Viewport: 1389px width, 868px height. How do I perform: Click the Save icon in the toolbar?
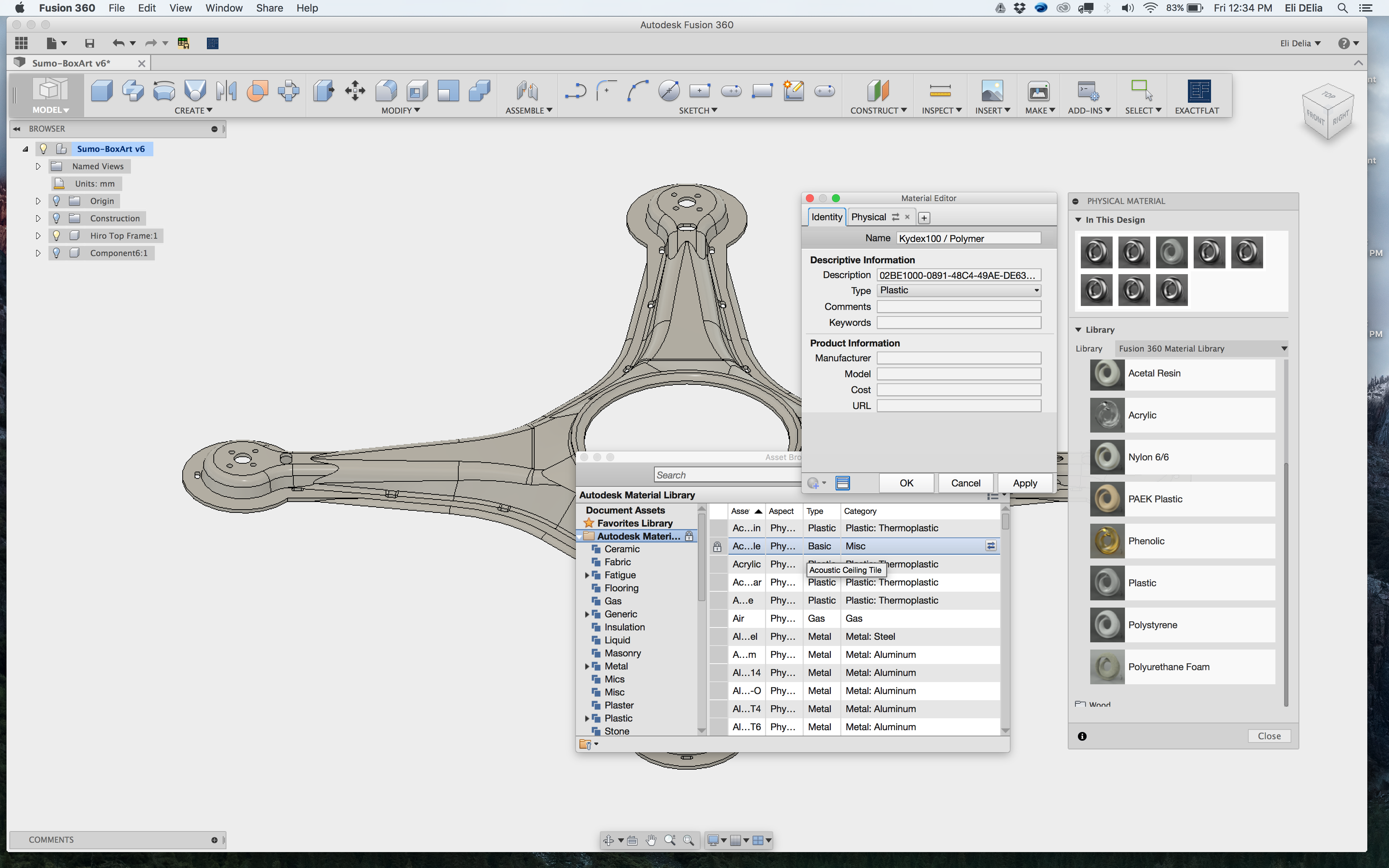pos(89,43)
